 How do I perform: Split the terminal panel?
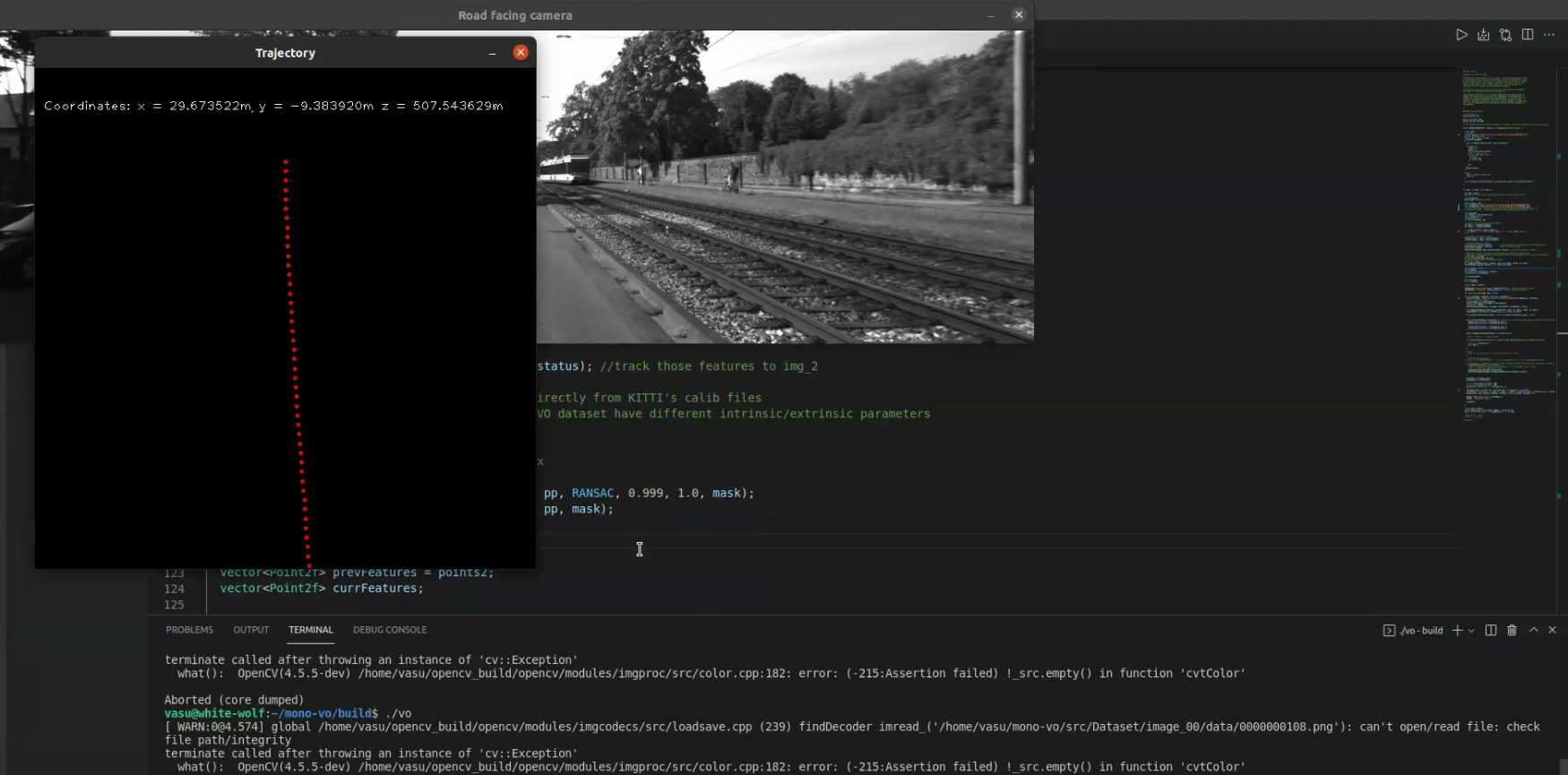click(1491, 631)
